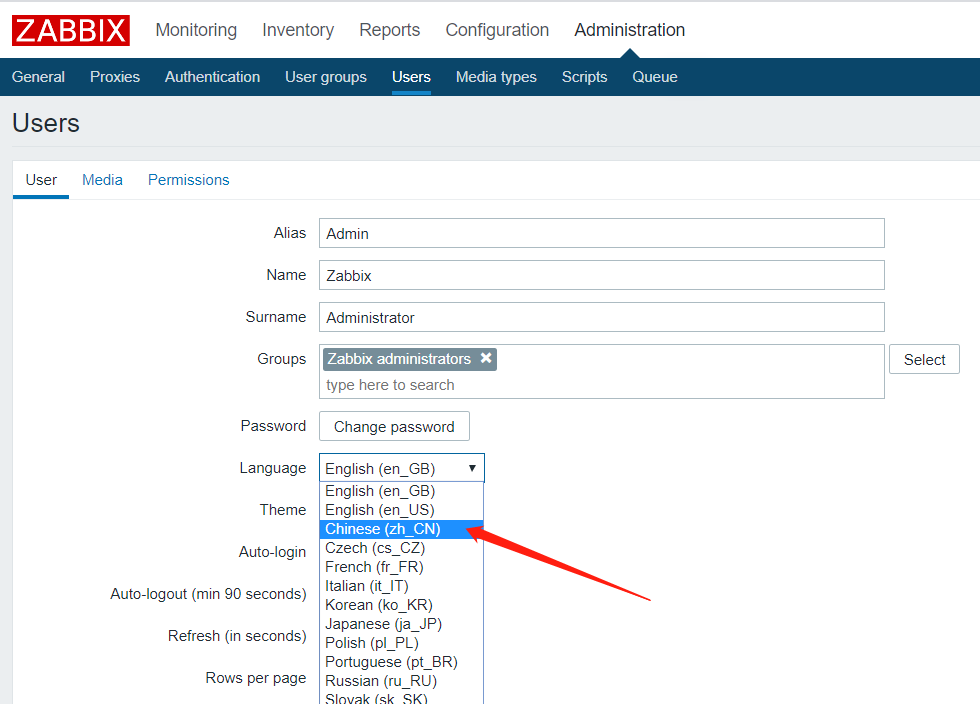The image size is (980, 704).
Task: Click Change password button
Action: (394, 426)
